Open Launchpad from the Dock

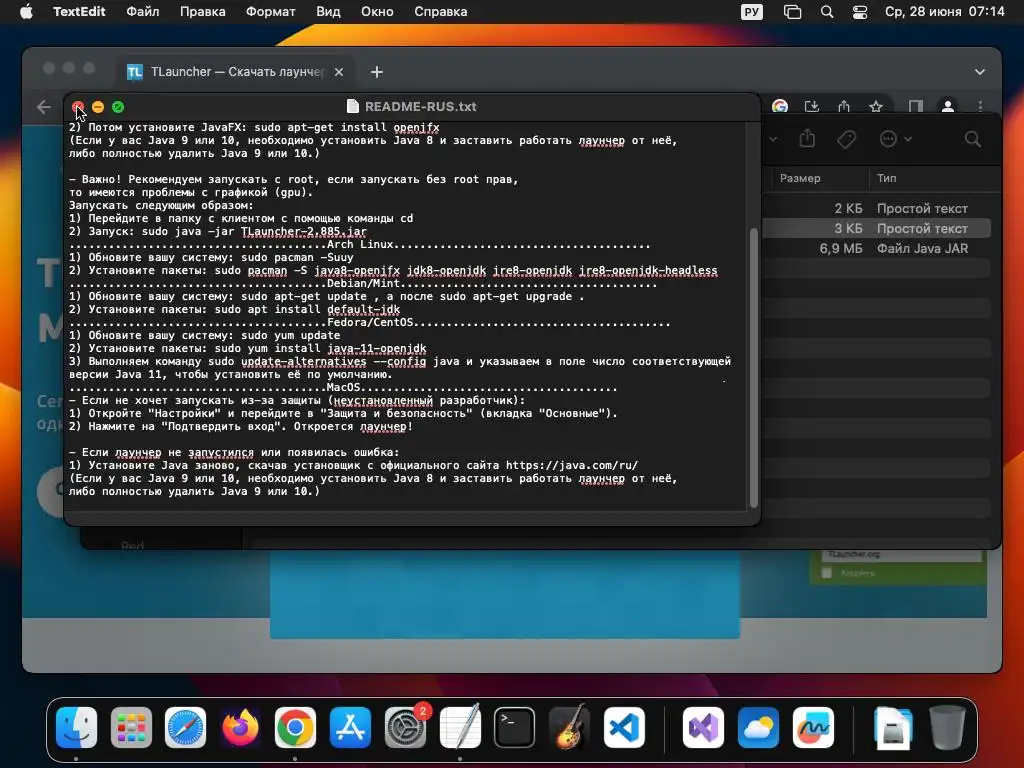[131, 728]
